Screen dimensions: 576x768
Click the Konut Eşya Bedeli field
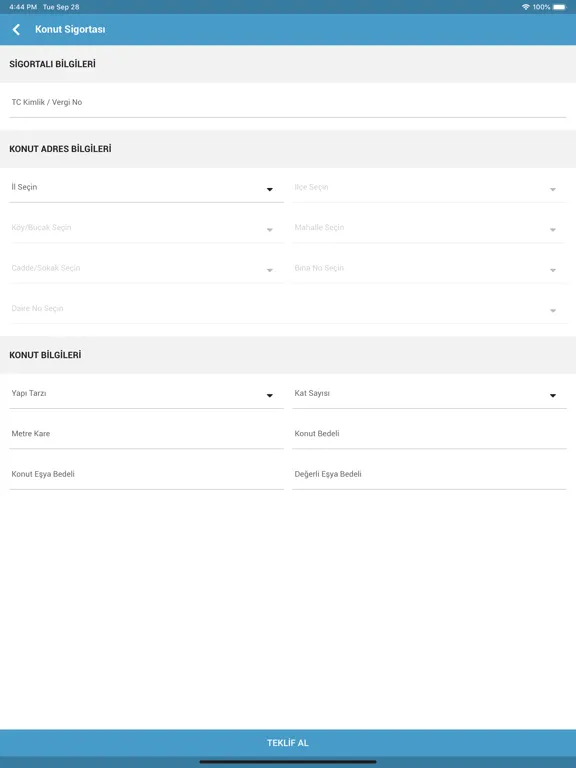[146, 475]
